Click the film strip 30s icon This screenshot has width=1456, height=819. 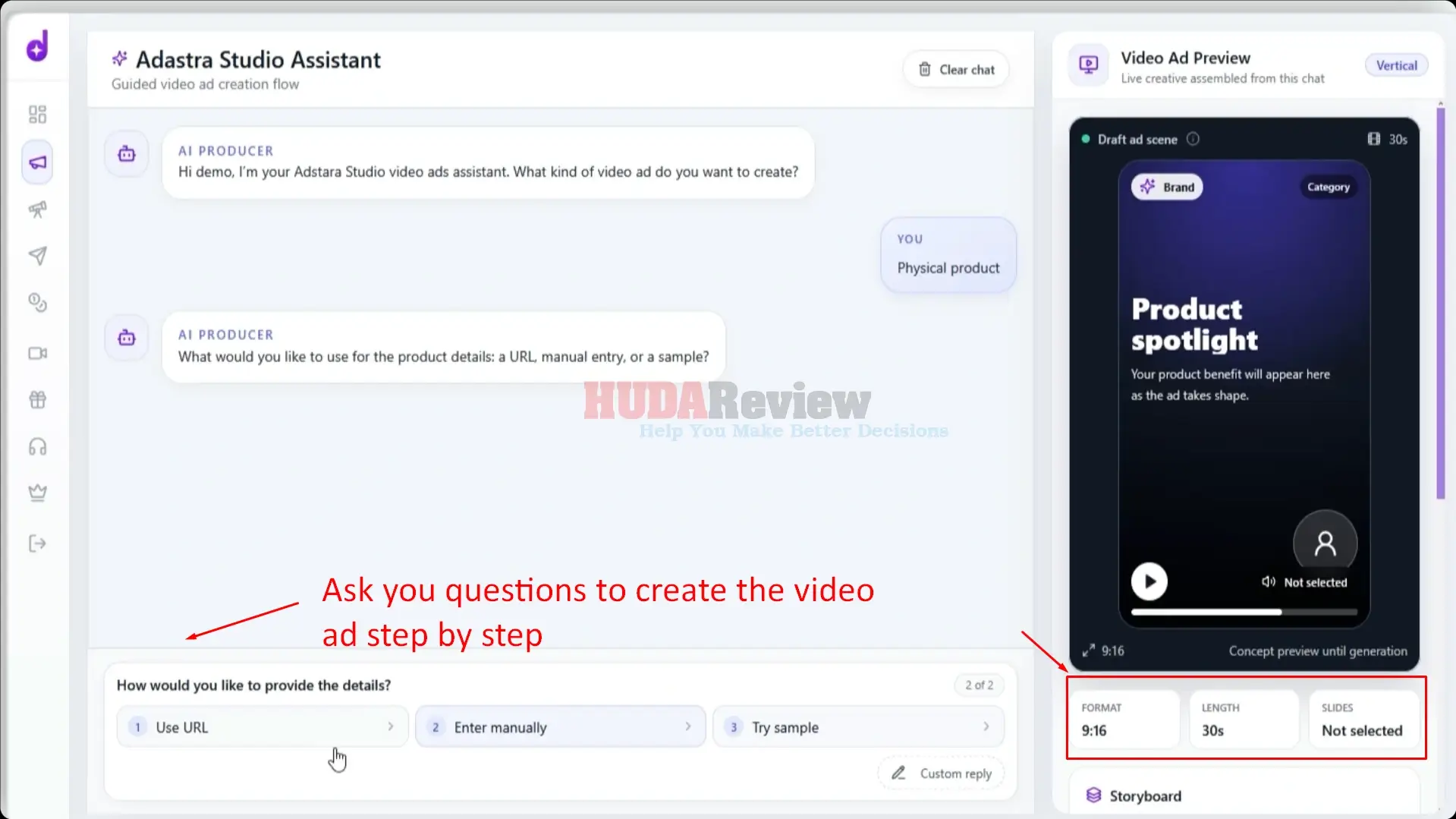(1373, 139)
